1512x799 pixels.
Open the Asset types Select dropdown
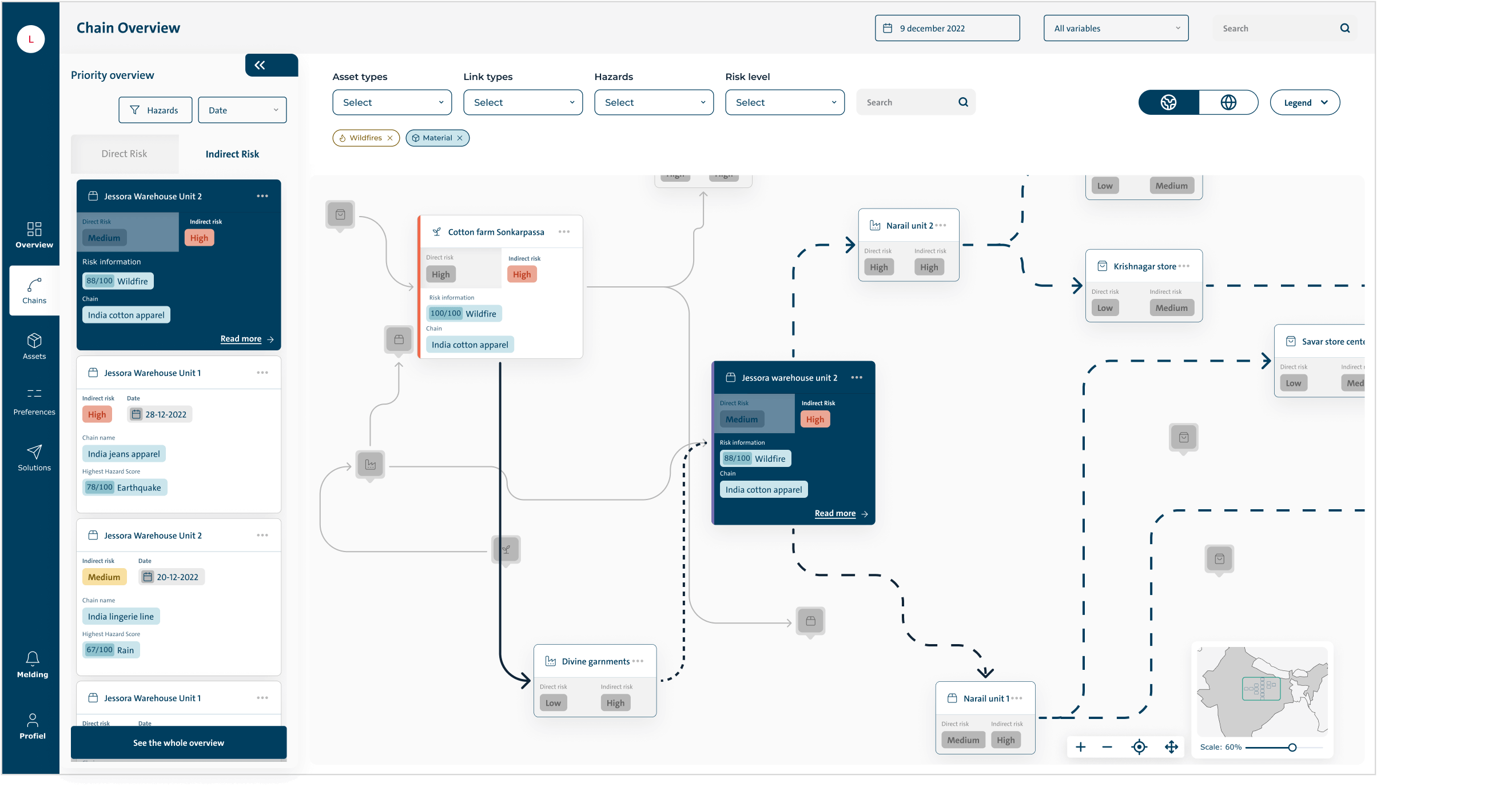click(392, 103)
